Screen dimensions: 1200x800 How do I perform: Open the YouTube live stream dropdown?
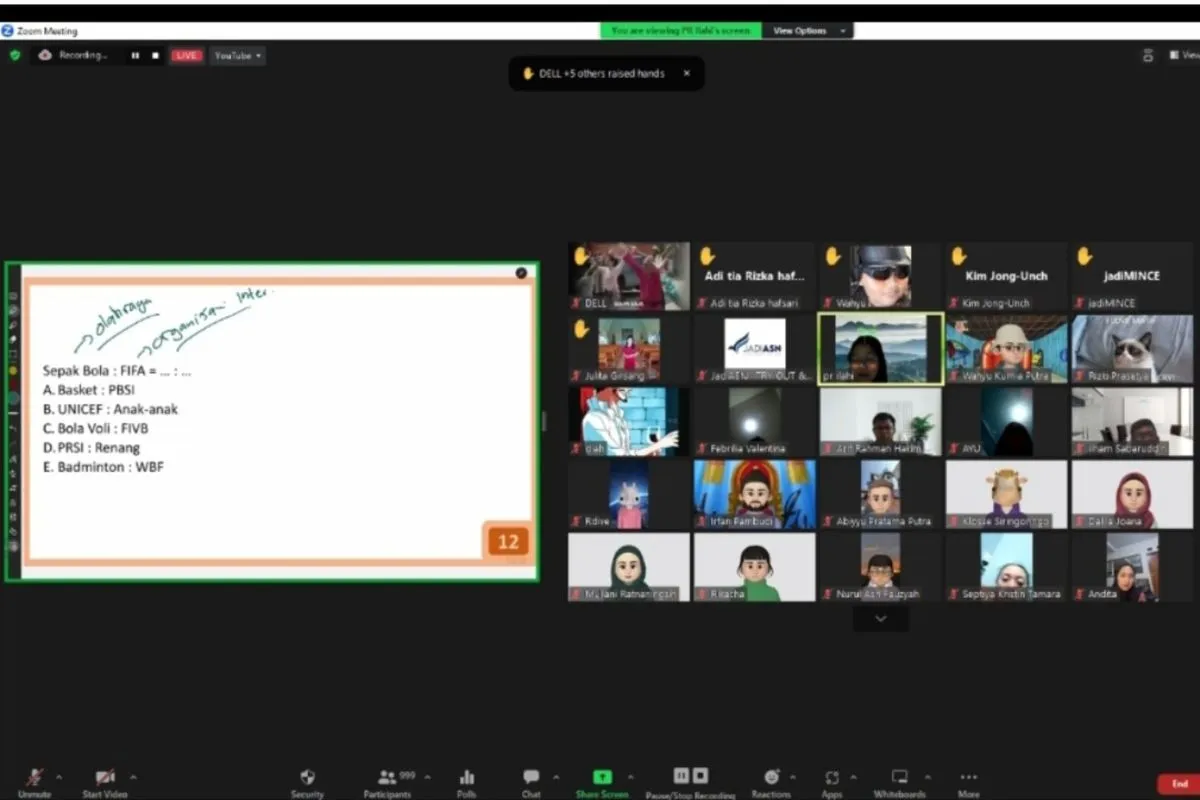point(238,56)
